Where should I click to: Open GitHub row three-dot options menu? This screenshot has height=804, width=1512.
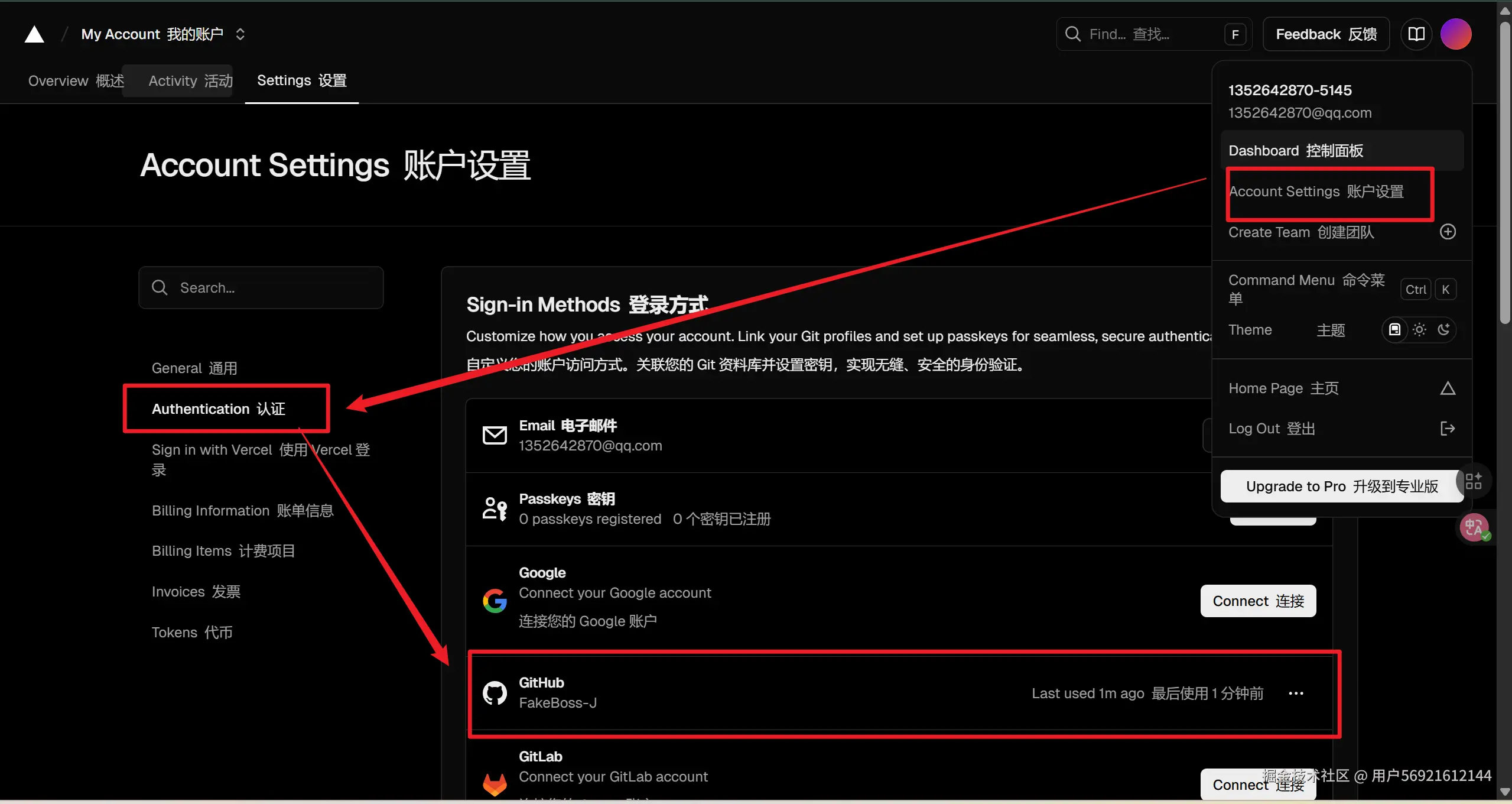tap(1296, 693)
